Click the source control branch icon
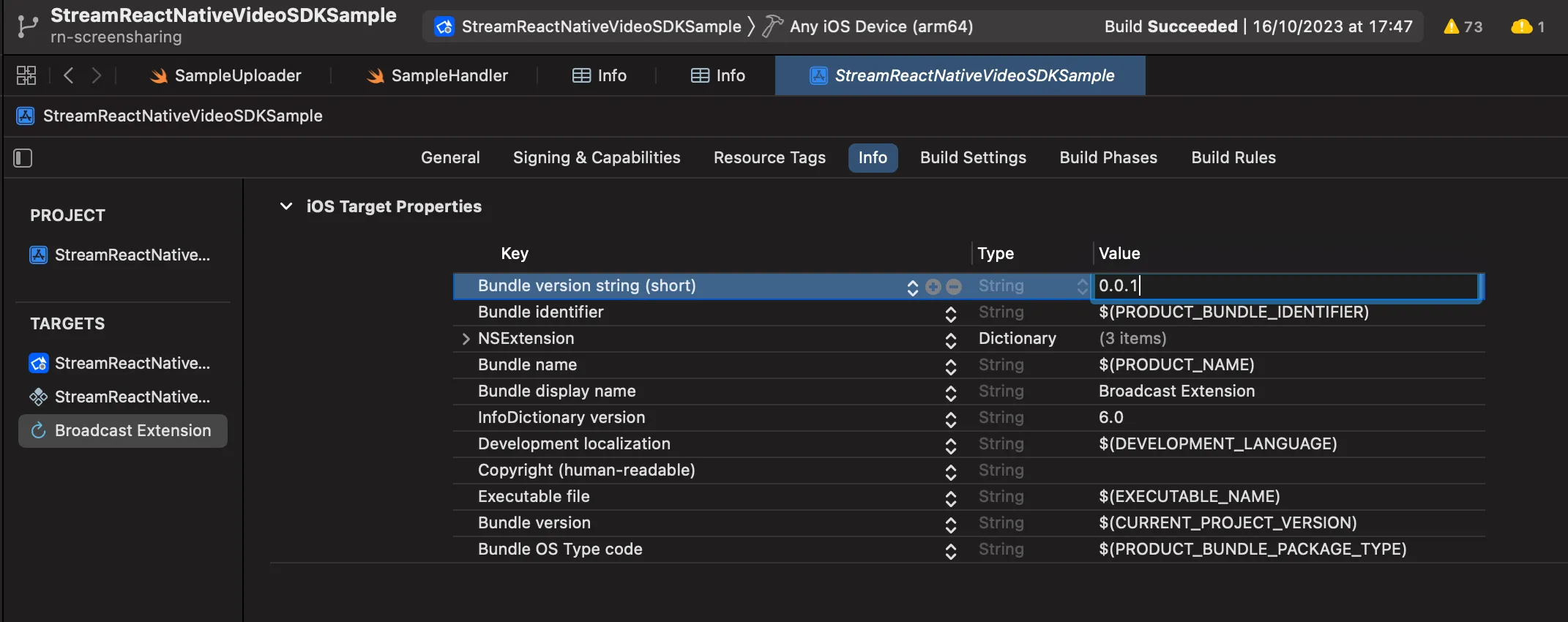1568x622 pixels. pos(27,26)
